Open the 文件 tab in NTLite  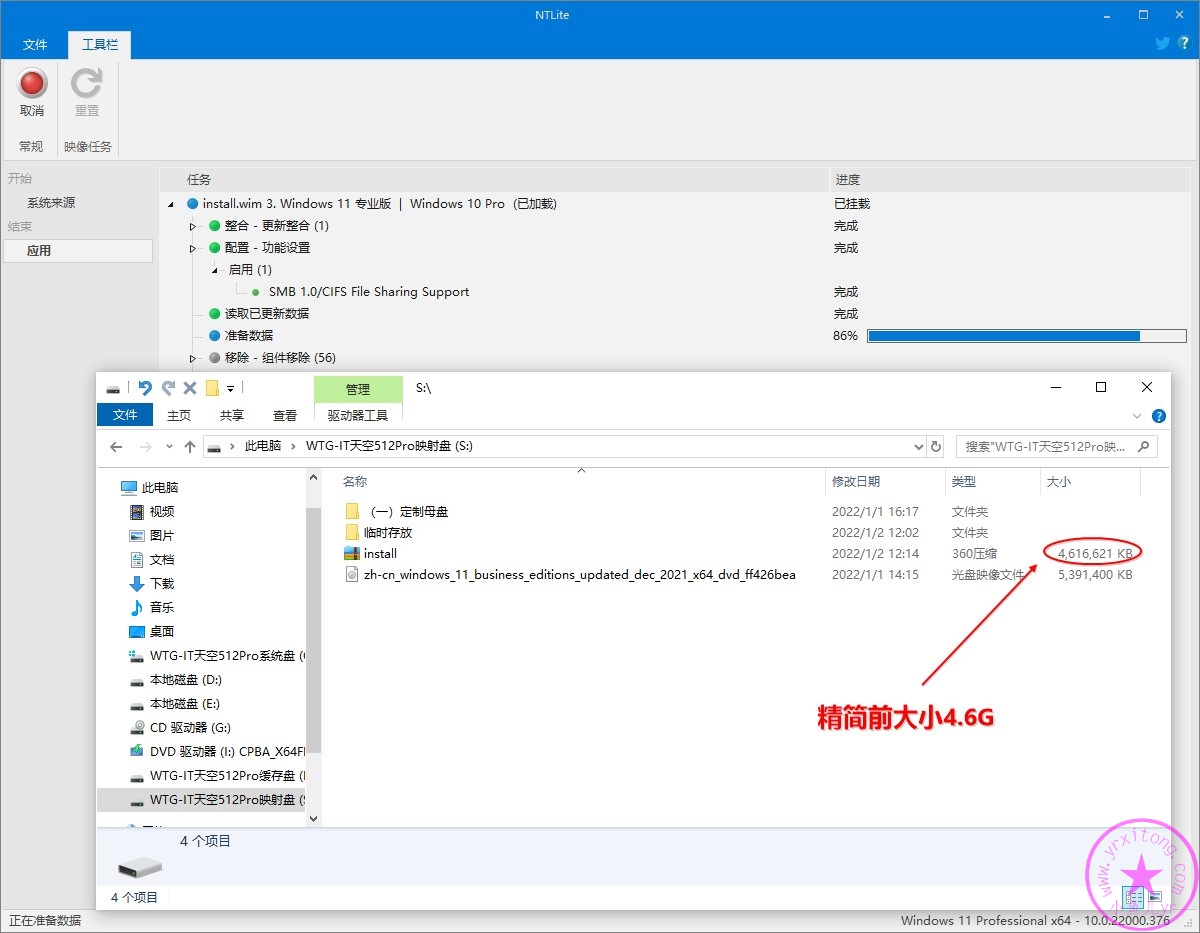pos(35,45)
